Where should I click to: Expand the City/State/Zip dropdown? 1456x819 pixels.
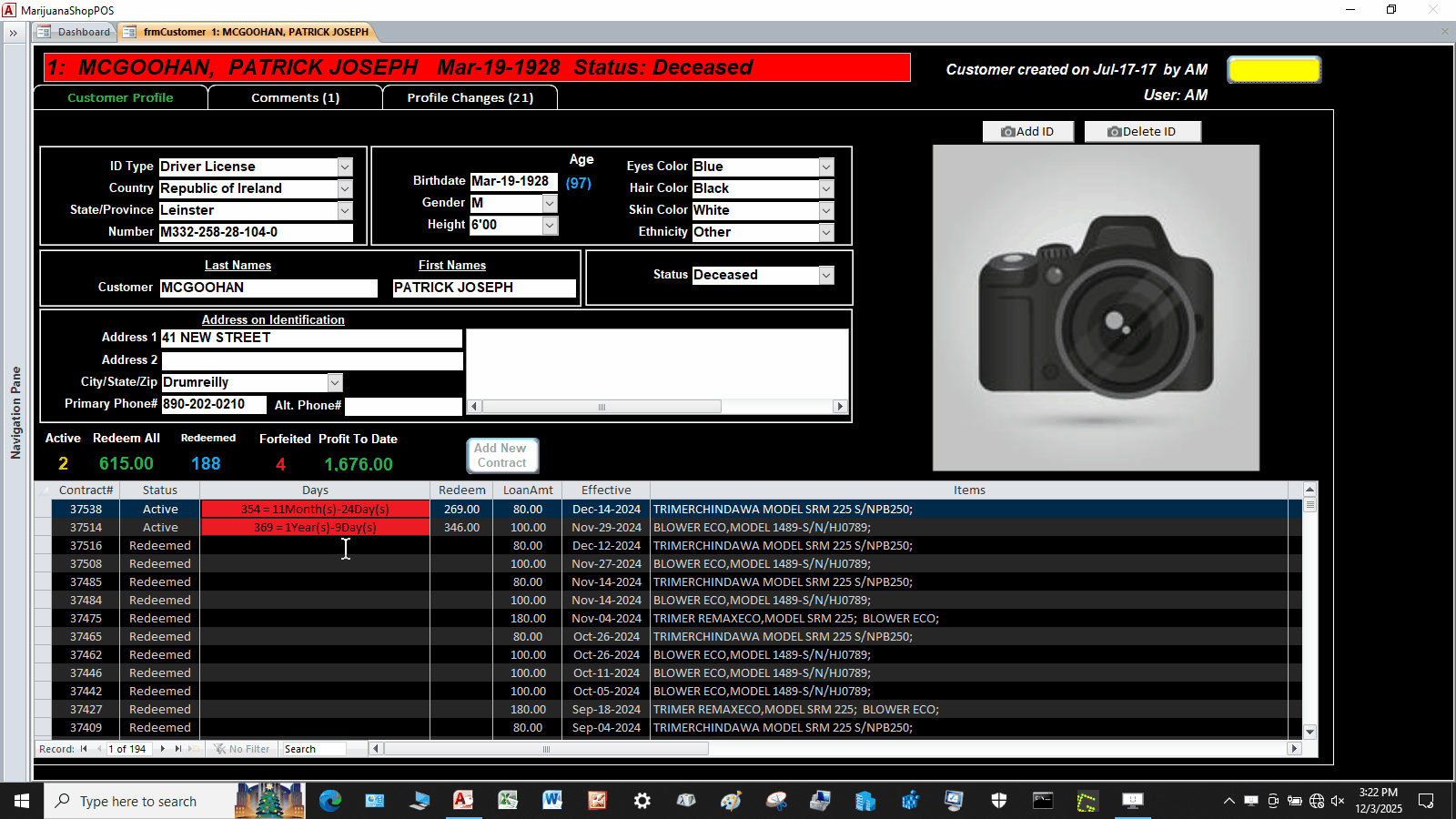tap(335, 382)
